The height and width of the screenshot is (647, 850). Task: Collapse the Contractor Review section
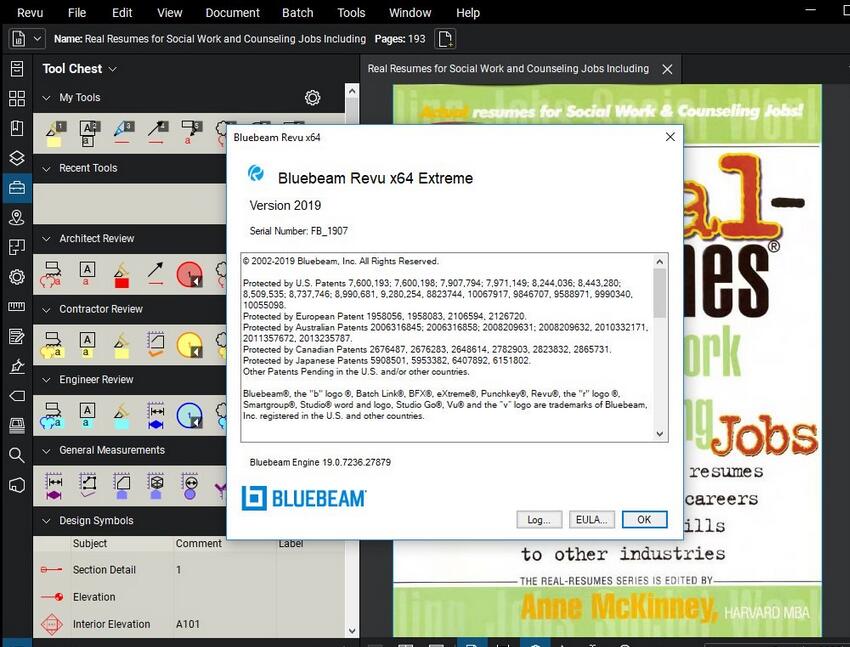click(47, 309)
